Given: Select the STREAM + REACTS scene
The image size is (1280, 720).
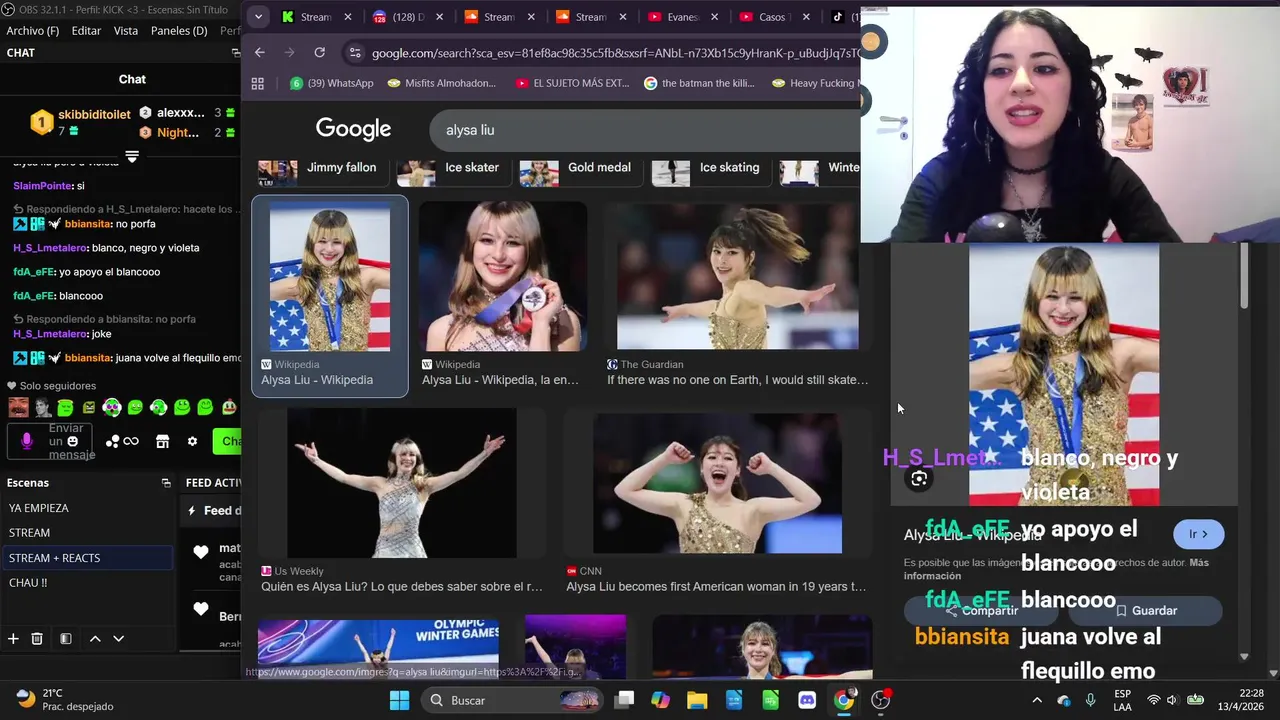Looking at the screenshot, I should (x=87, y=558).
